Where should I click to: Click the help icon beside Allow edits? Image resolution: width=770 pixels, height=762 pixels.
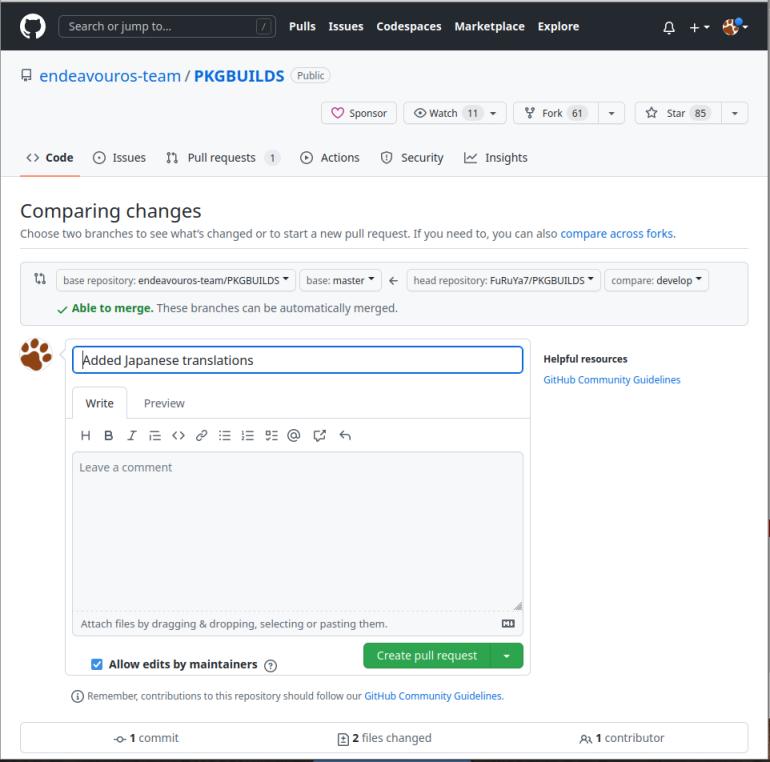[270, 665]
